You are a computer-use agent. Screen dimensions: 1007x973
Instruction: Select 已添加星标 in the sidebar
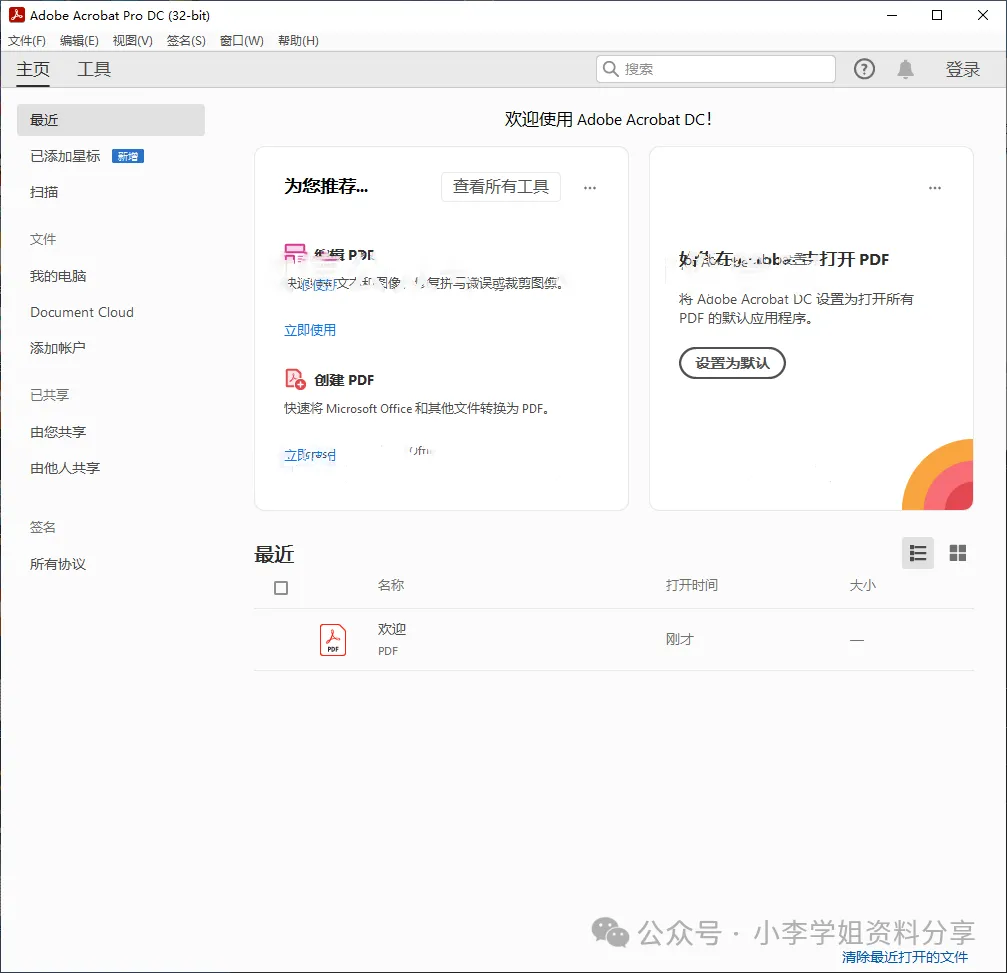coord(65,156)
